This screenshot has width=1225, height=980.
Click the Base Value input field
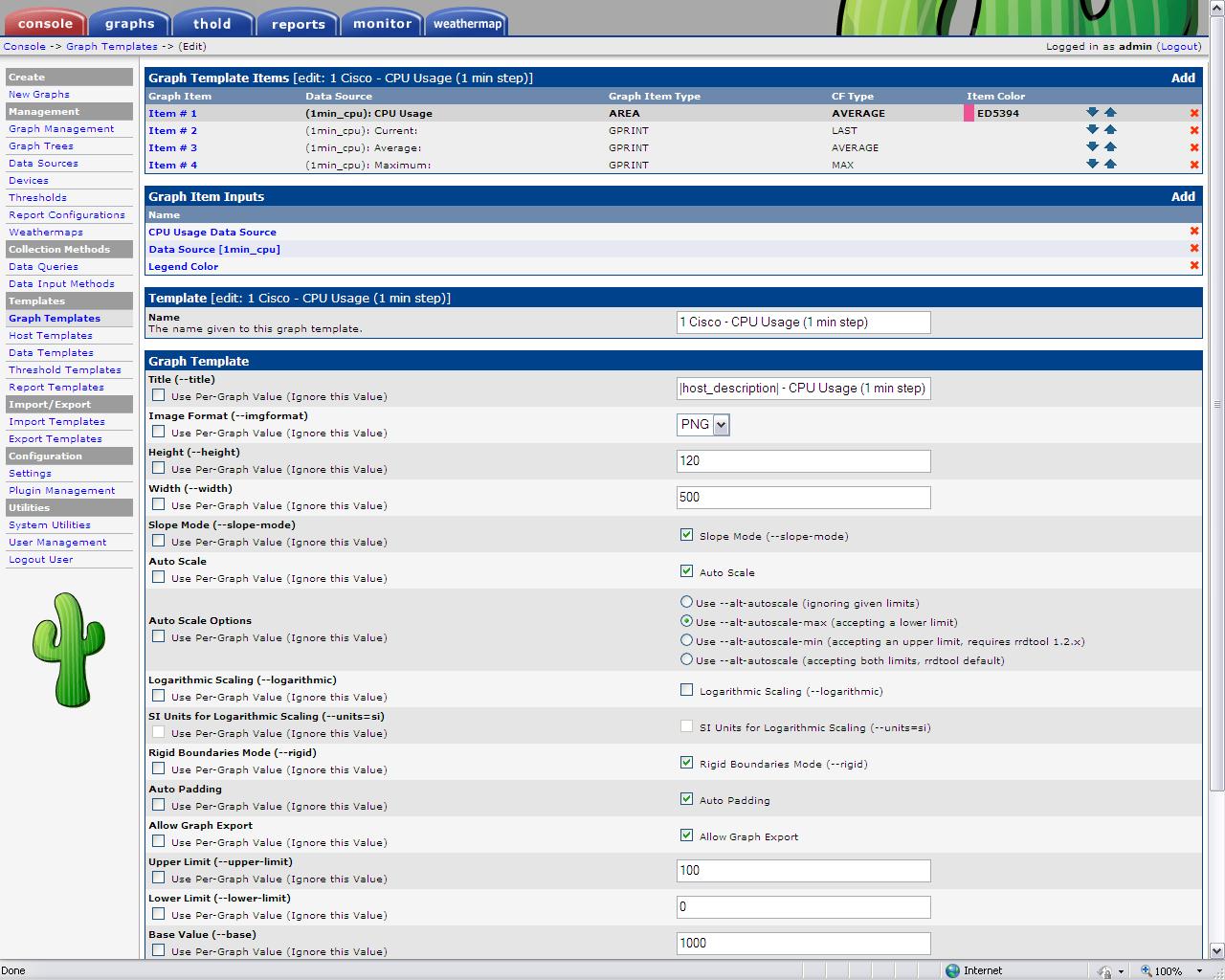pyautogui.click(x=803, y=944)
